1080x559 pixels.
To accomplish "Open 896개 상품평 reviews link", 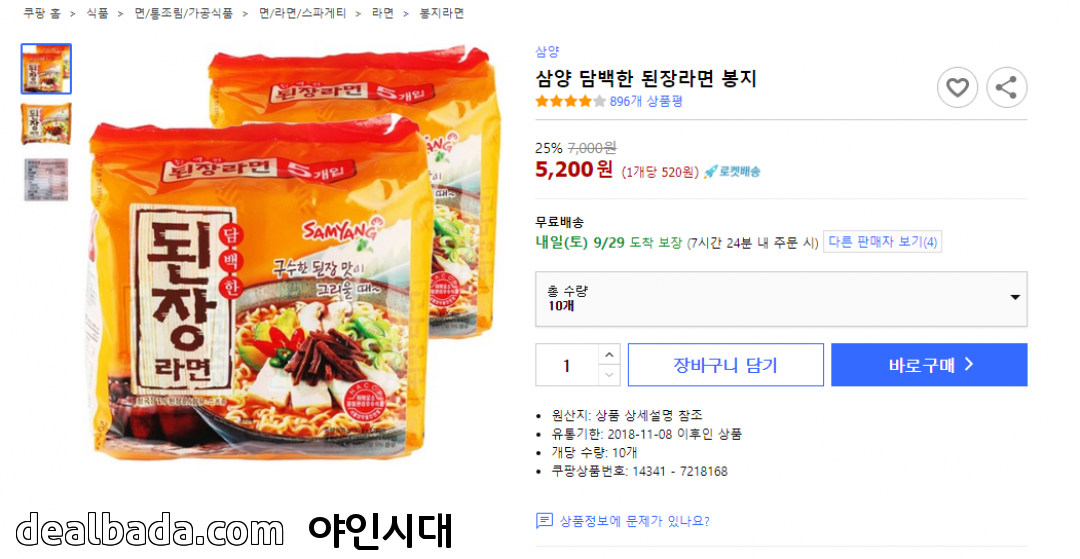I will [x=645, y=101].
